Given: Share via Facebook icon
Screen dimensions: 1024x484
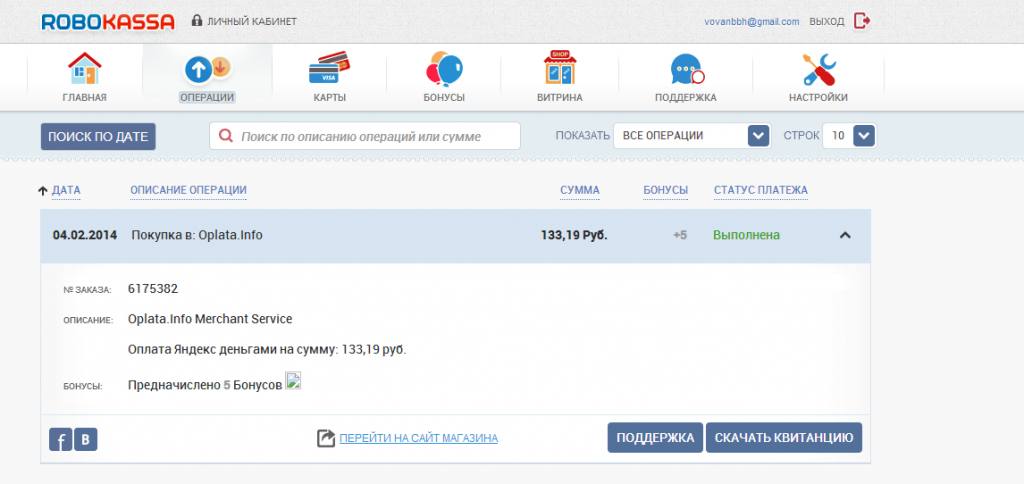Looking at the screenshot, I should (60, 438).
